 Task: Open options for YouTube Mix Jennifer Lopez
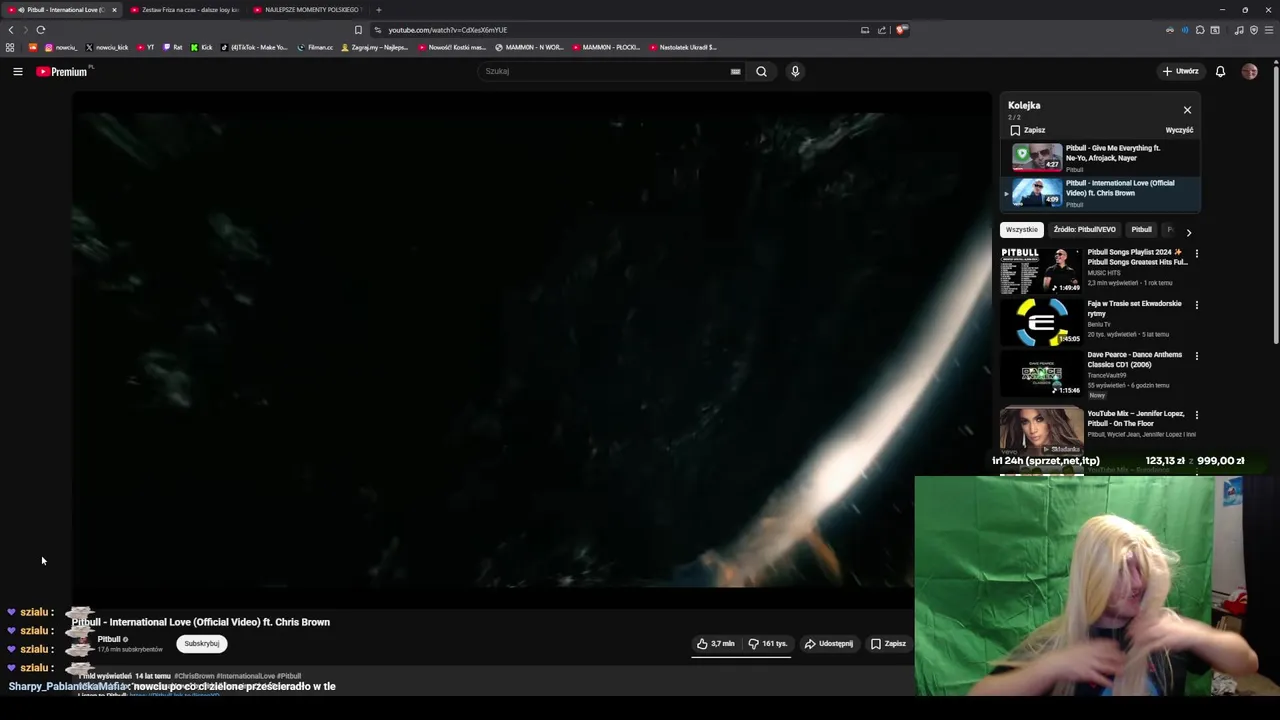(1196, 415)
